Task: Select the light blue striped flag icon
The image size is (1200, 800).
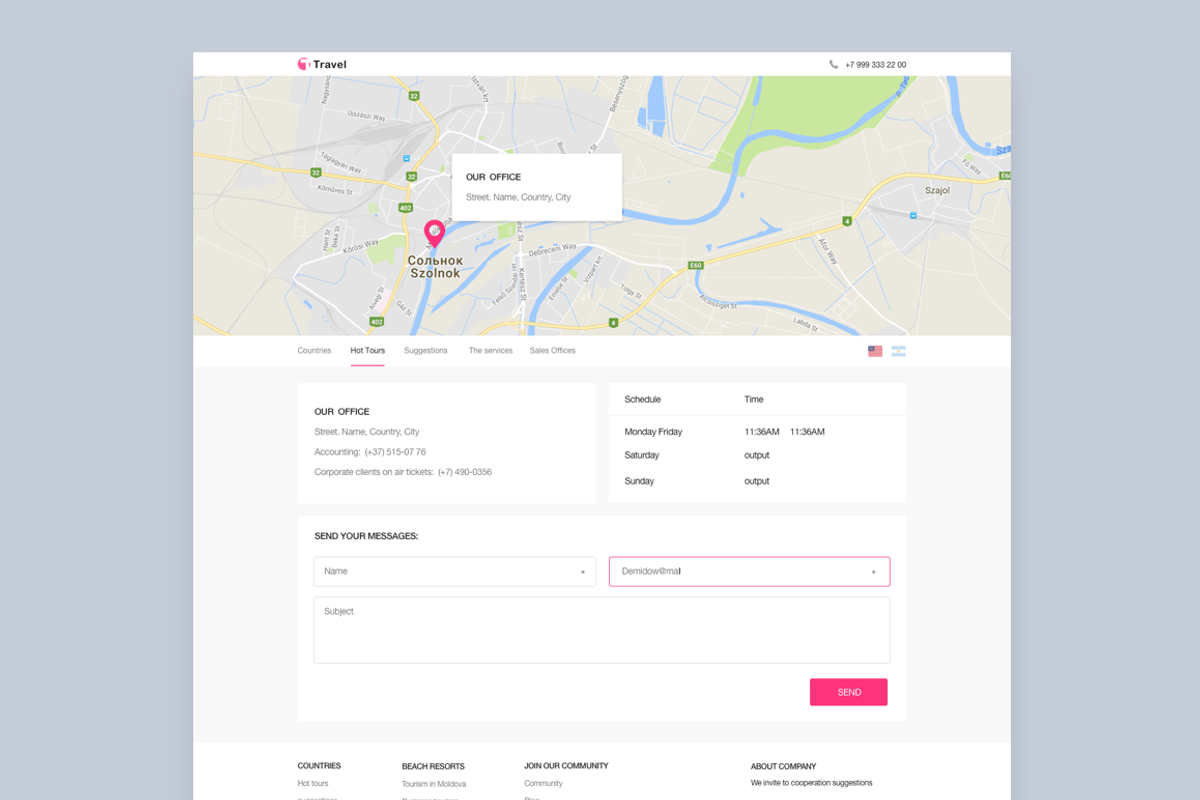Action: point(899,351)
